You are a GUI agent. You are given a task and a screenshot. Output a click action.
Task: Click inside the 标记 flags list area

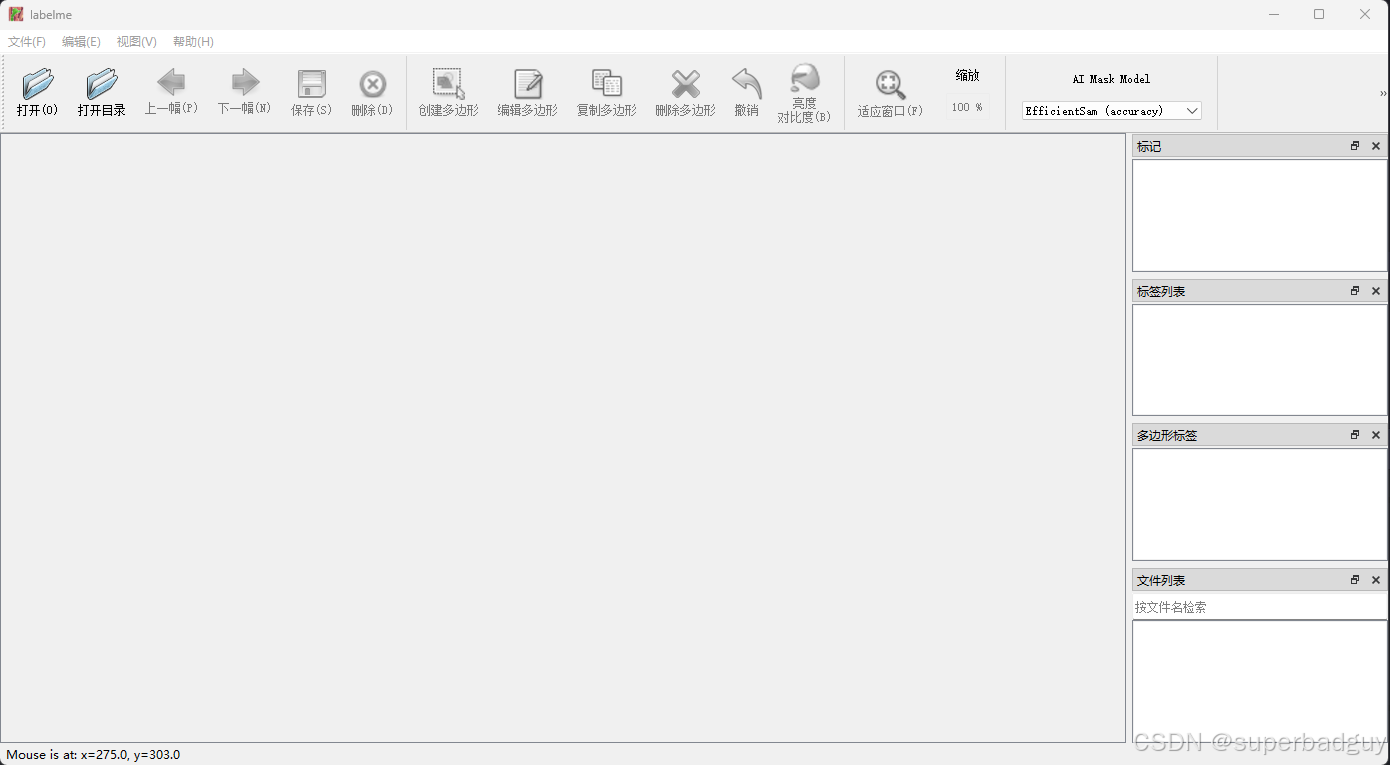(x=1260, y=215)
